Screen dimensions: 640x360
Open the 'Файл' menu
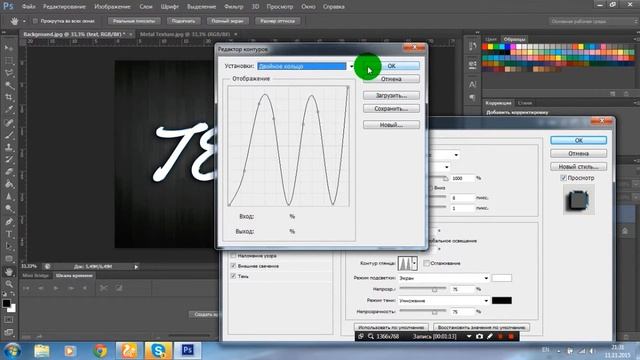[28, 7]
